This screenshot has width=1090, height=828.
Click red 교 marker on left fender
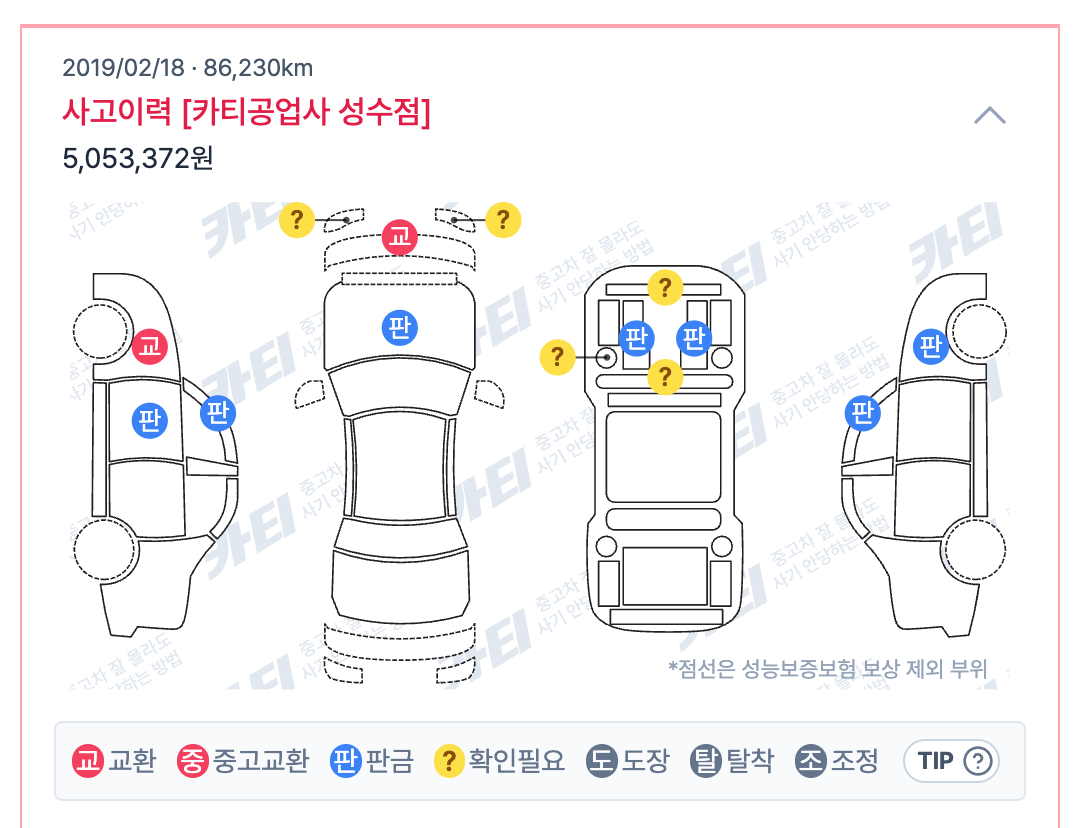pos(150,346)
